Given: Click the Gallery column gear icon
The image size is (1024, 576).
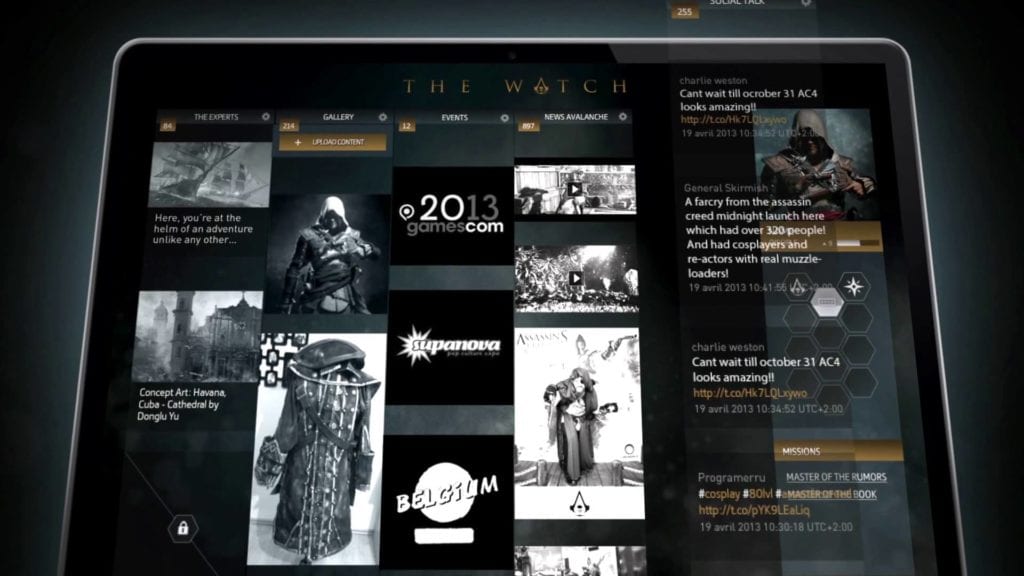Looking at the screenshot, I should 383,117.
